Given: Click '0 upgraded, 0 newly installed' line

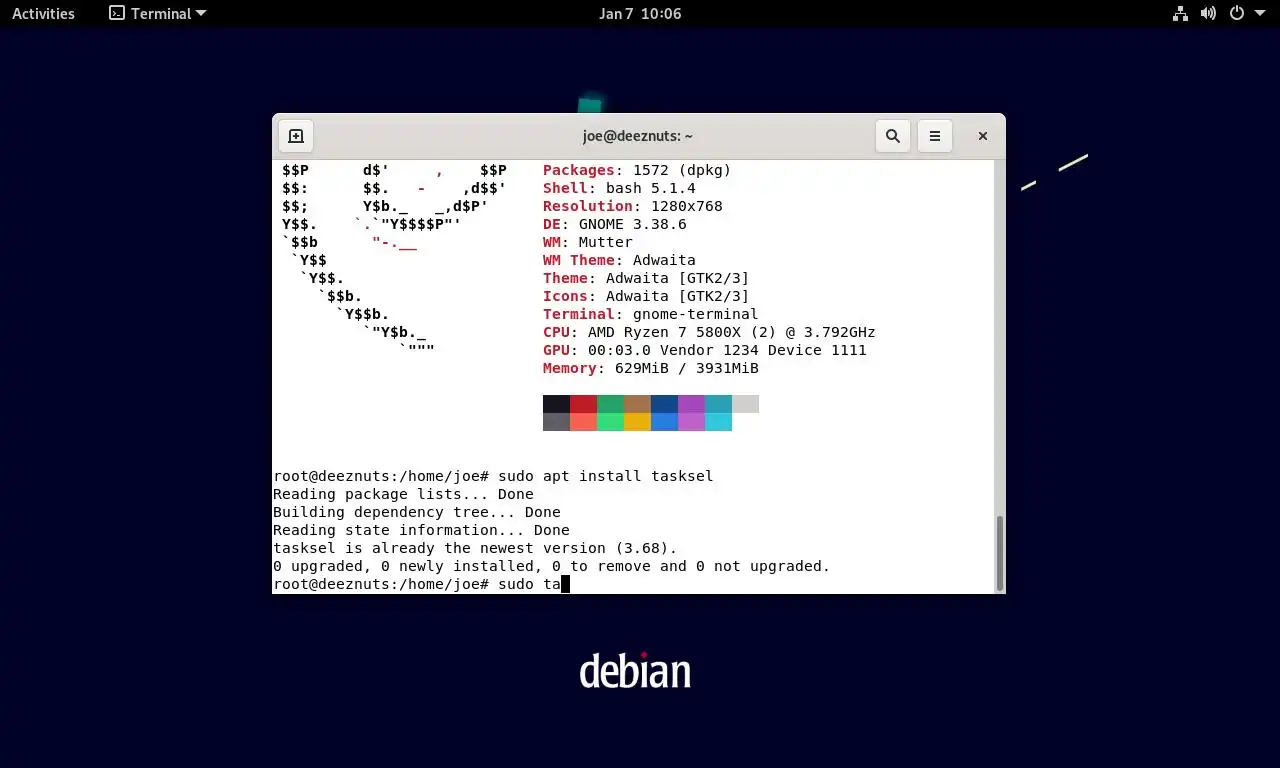Looking at the screenshot, I should click(x=552, y=566).
